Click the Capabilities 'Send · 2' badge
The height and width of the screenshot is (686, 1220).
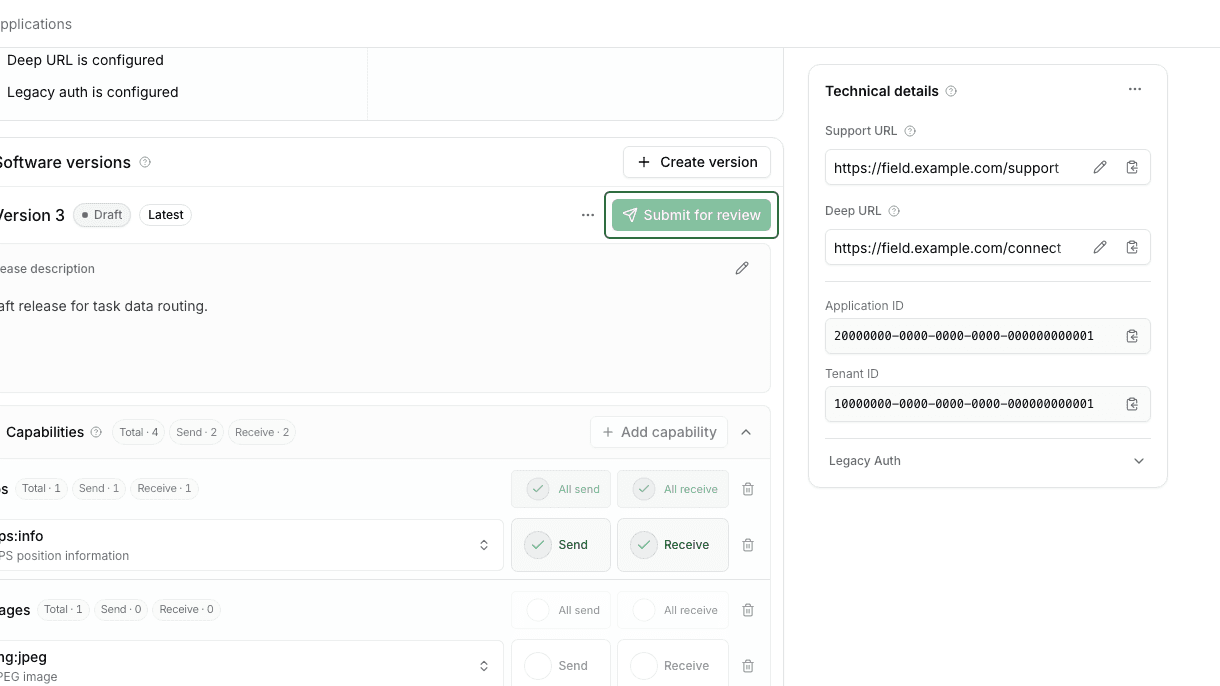pos(197,432)
